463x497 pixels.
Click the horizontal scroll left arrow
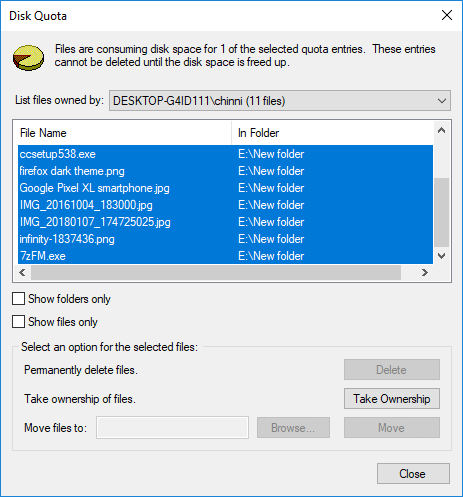22,273
